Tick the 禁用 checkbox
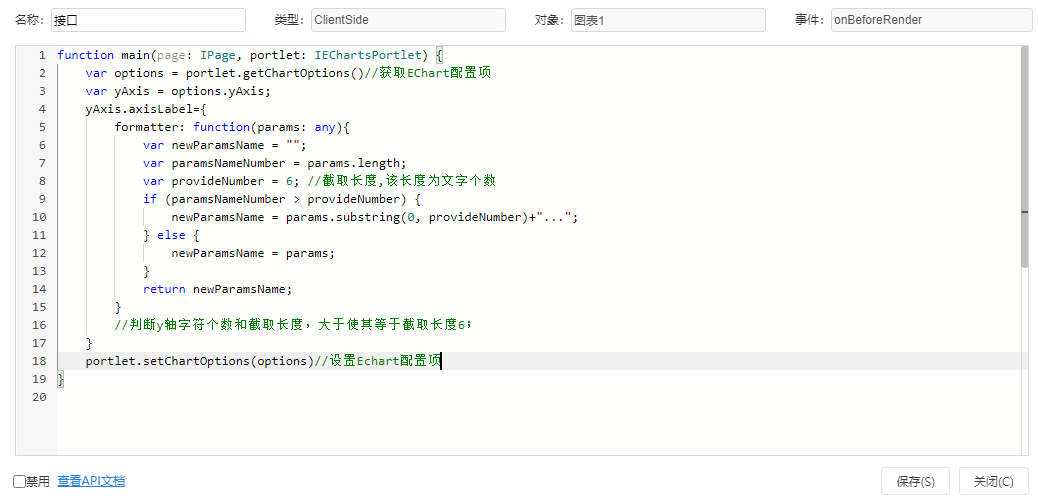This screenshot has height=503, width=1038. [19, 482]
